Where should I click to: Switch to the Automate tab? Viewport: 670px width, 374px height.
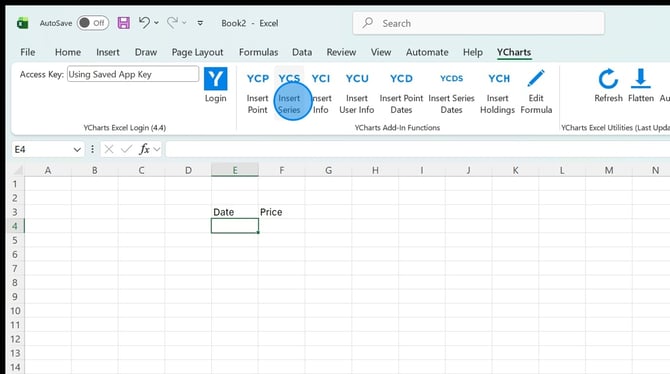(427, 52)
